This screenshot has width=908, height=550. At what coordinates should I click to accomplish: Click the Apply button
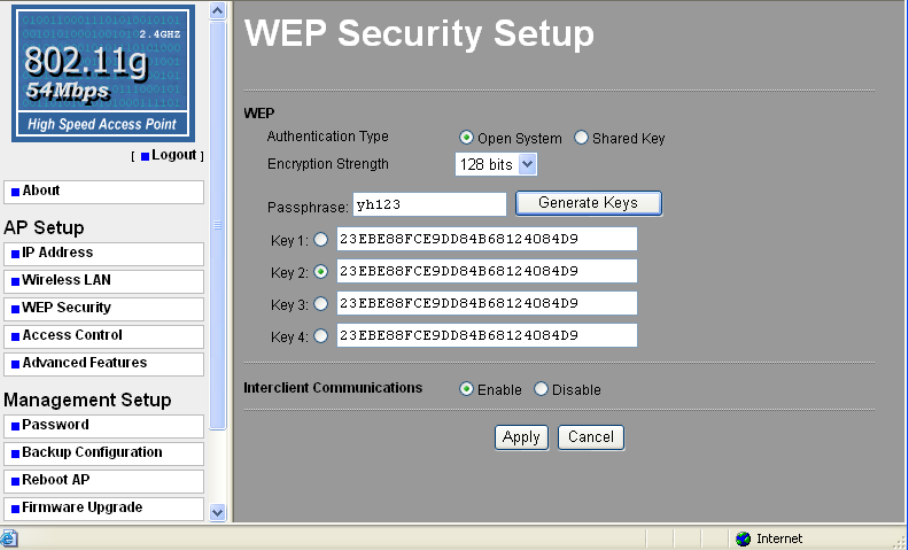click(521, 438)
